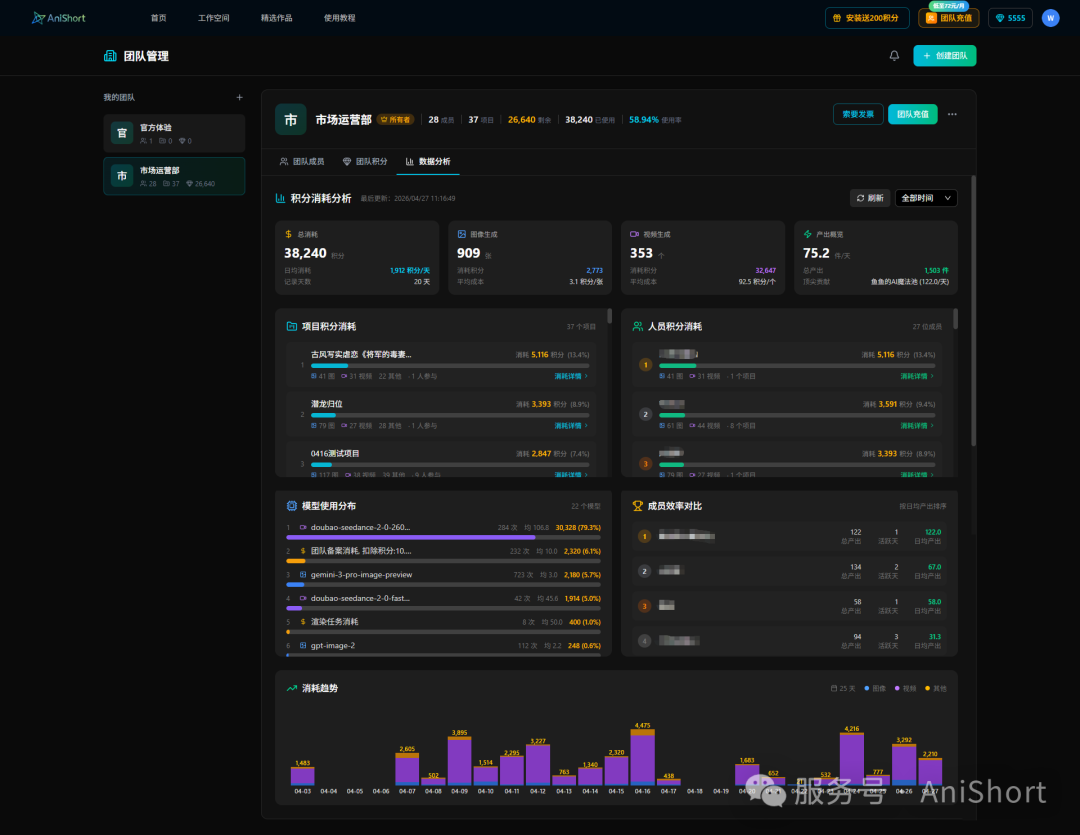Image resolution: width=1080 pixels, height=835 pixels.
Task: Click the 5555 diamond points badge
Action: 1010,18
